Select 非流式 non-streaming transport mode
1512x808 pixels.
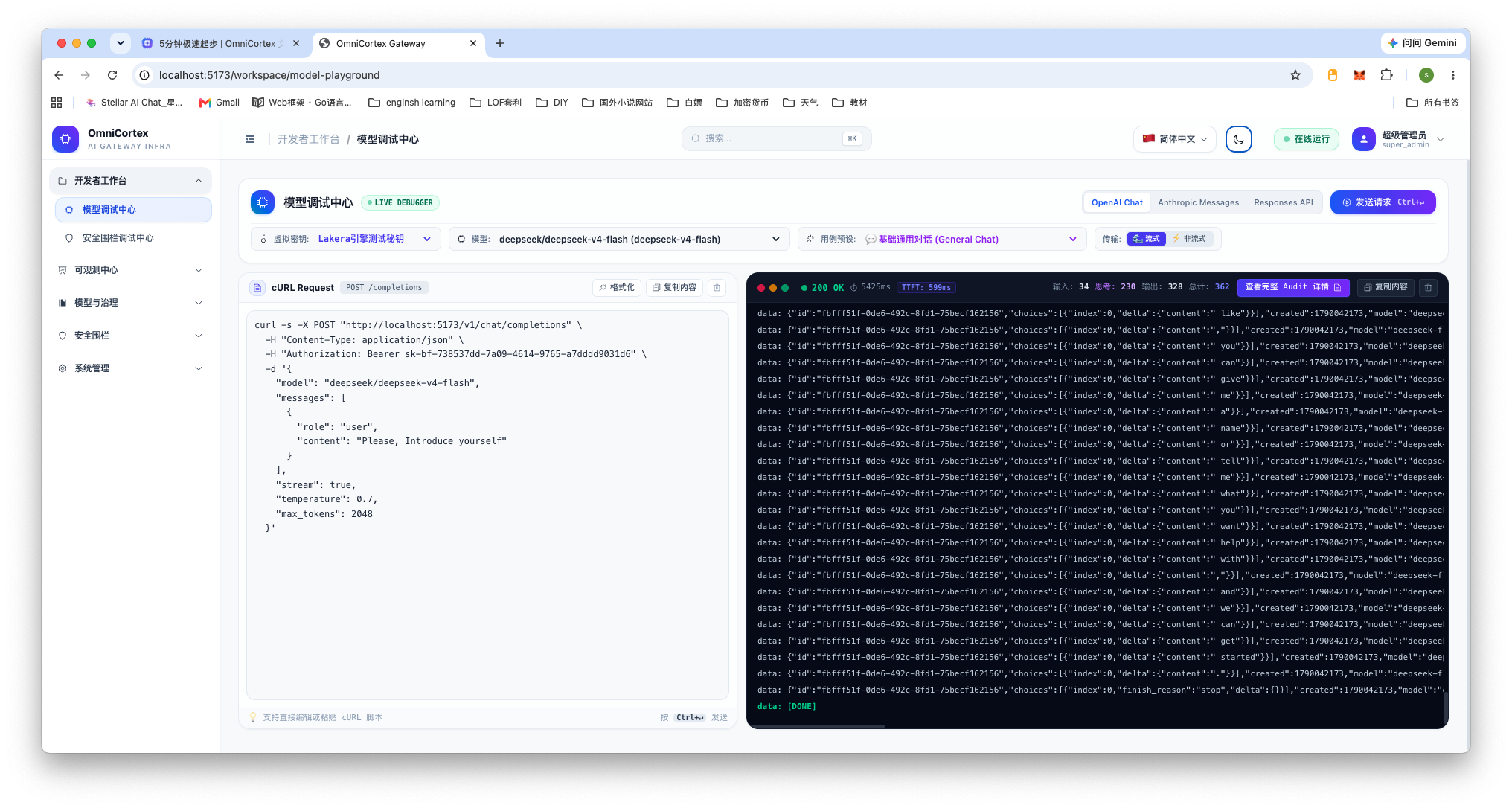pos(1190,239)
